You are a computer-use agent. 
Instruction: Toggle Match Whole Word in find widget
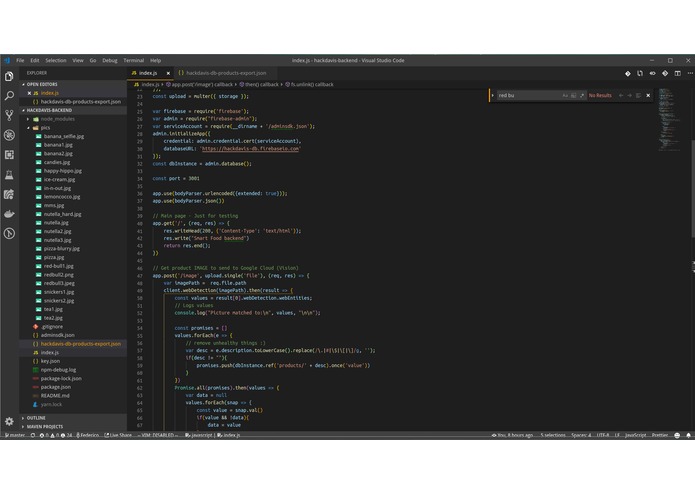[x=574, y=95]
